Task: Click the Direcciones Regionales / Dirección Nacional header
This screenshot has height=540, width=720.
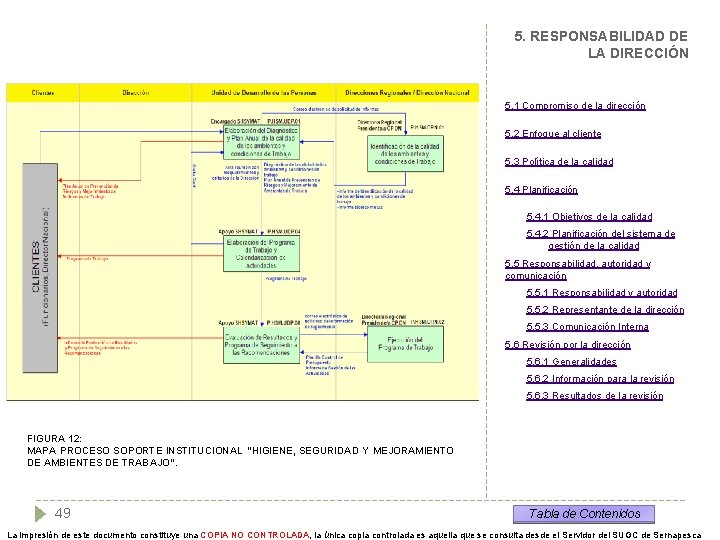Action: pyautogui.click(x=408, y=93)
